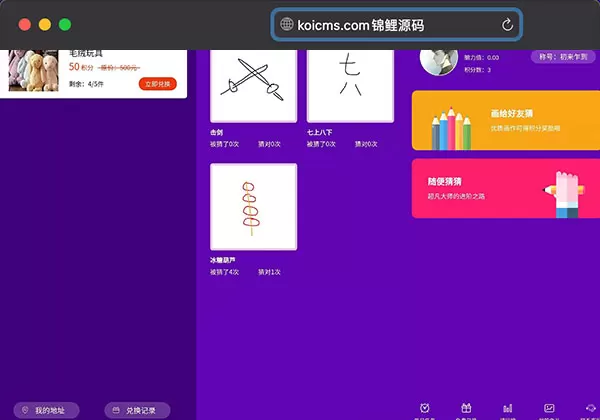Image resolution: width=600 pixels, height=420 pixels.
Task: Open the line chart bottom nav icon
Action: point(549,408)
